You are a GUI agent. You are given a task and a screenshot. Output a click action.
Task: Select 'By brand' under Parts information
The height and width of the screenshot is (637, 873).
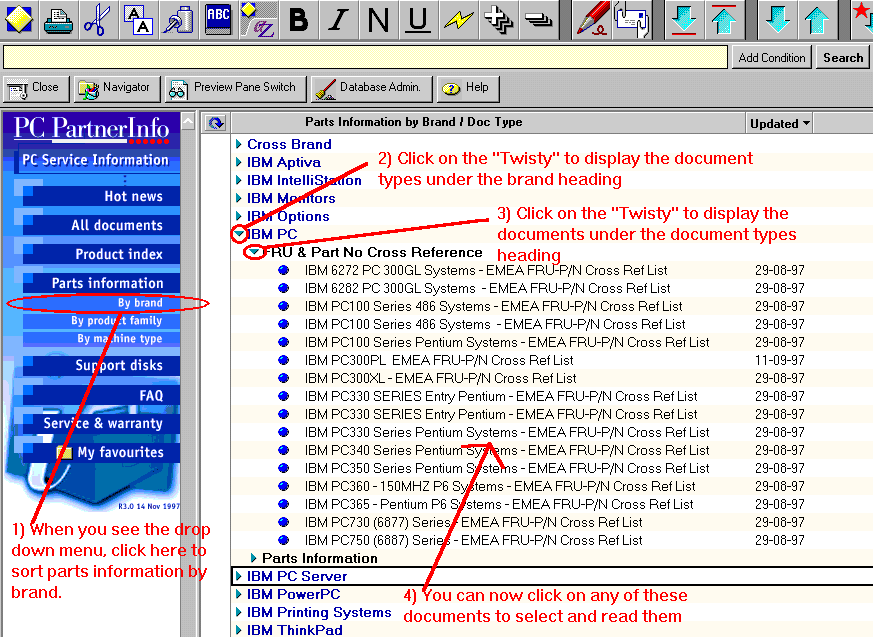click(139, 303)
